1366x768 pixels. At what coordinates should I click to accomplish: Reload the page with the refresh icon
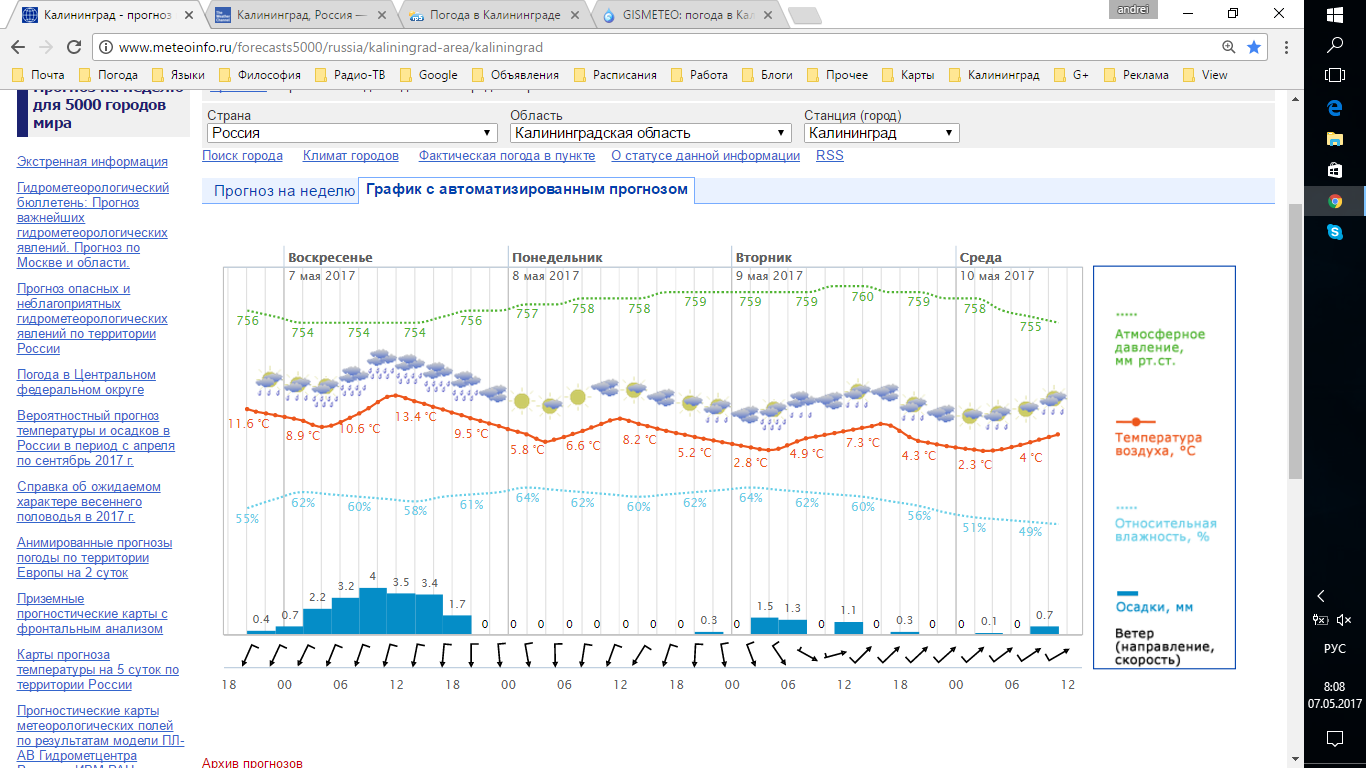73,47
